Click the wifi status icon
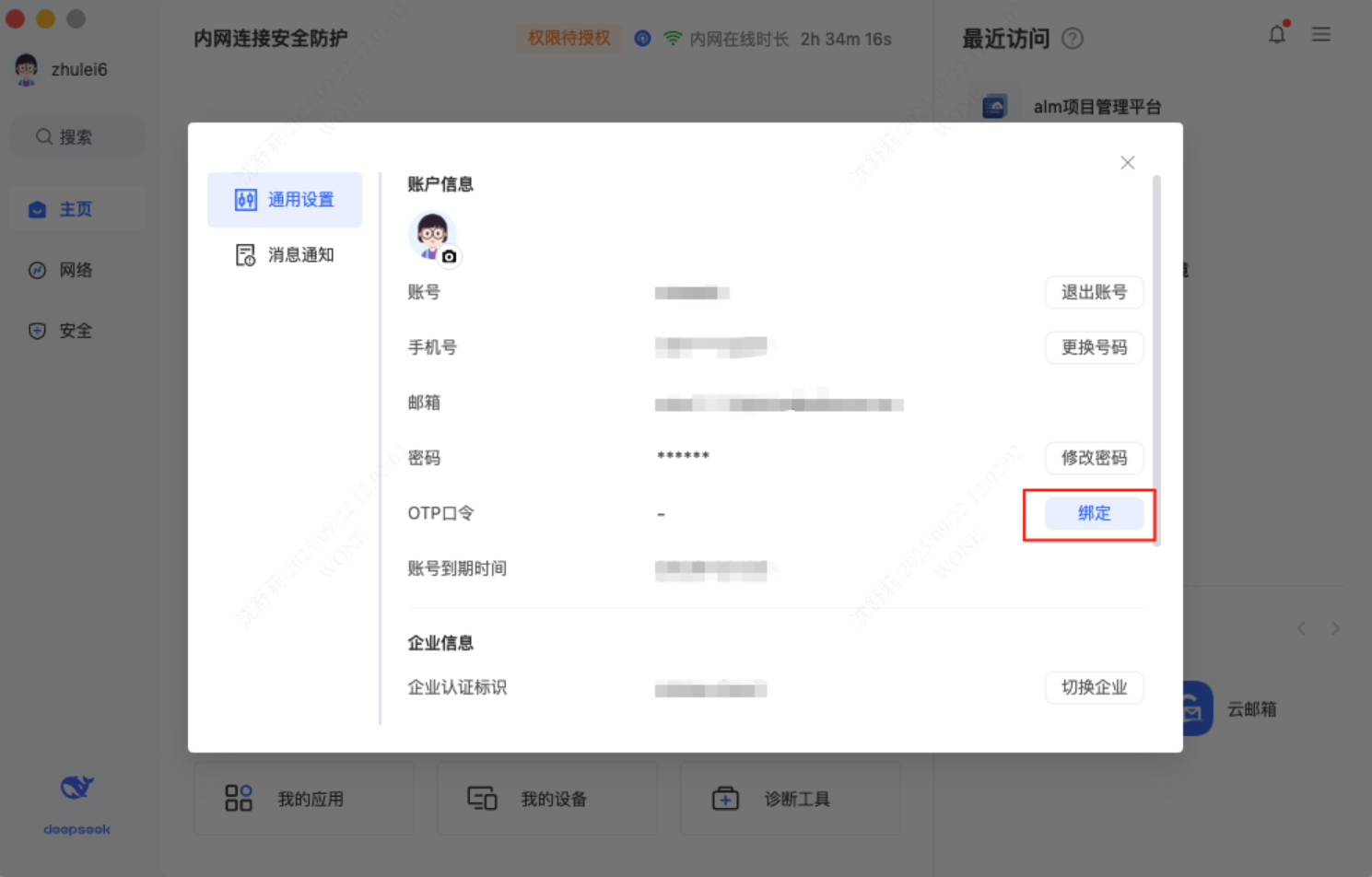Viewport: 1372px width, 877px height. tap(673, 39)
